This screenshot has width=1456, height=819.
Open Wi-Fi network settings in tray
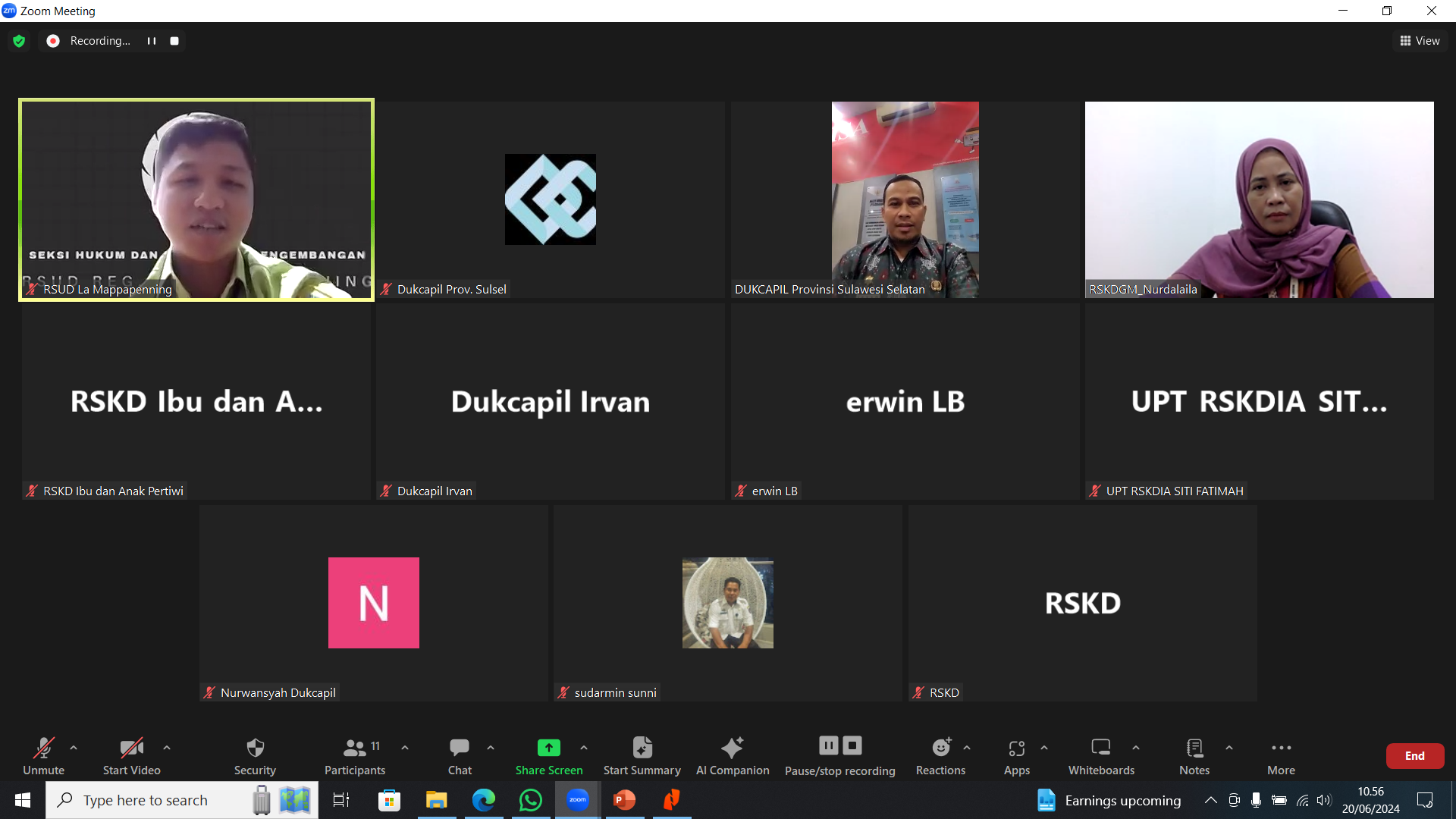(x=1302, y=800)
